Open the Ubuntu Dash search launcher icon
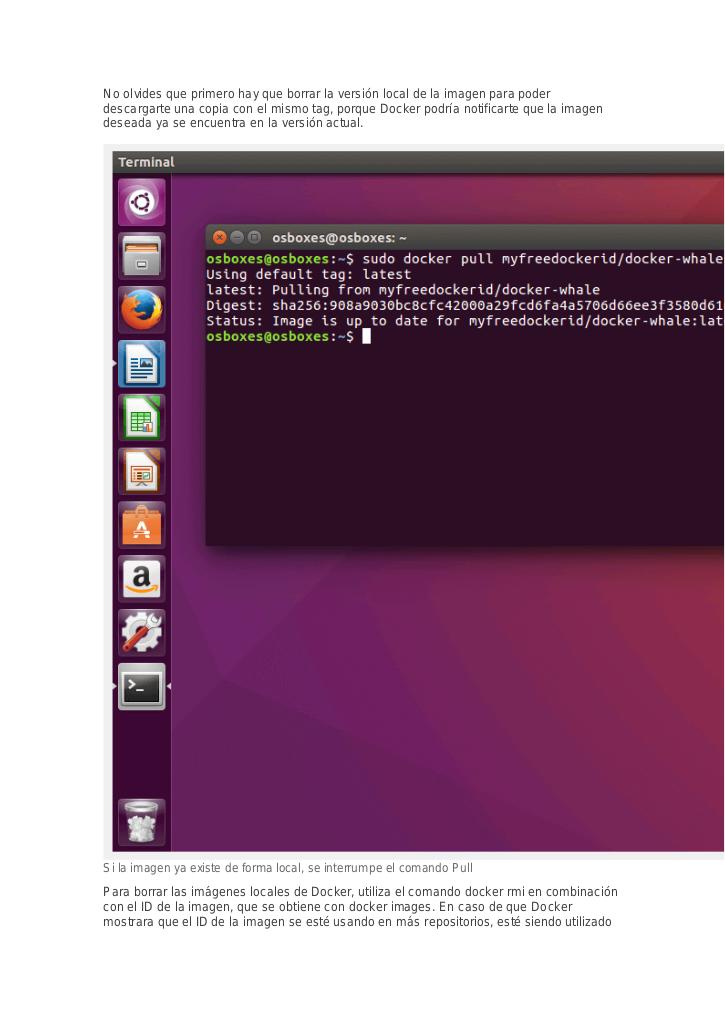This screenshot has height=1024, width=725. 142,202
